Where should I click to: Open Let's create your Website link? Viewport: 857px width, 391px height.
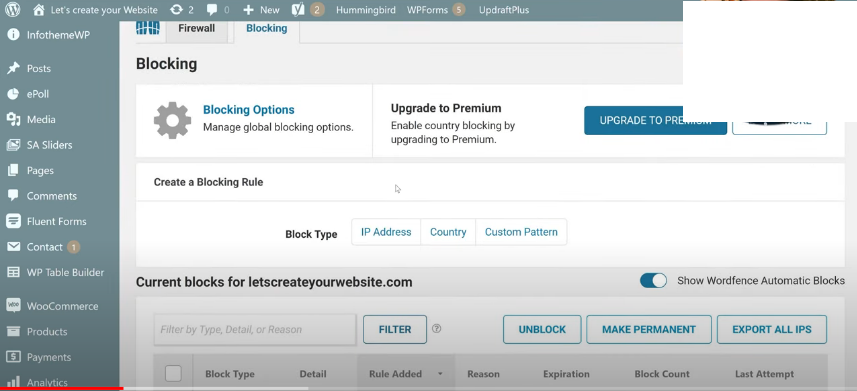point(104,10)
